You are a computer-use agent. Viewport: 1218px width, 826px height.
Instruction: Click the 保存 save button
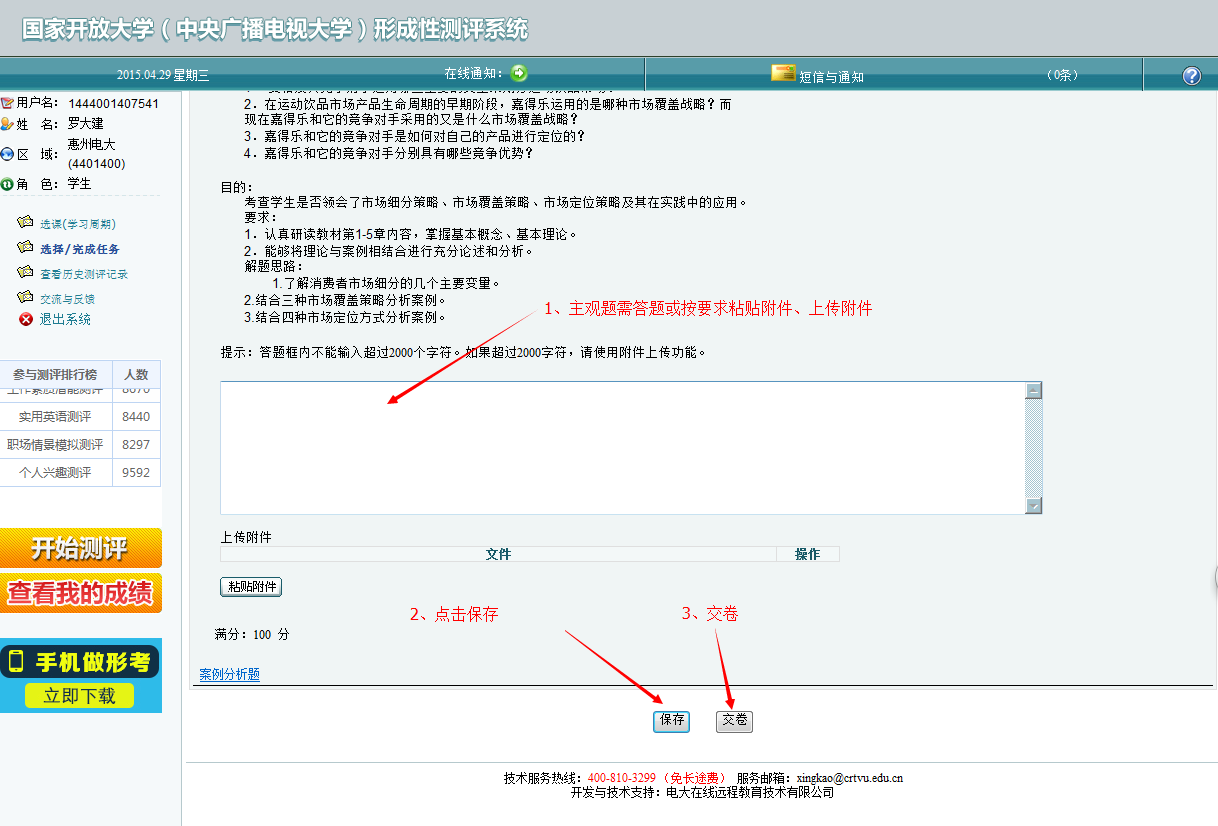click(671, 721)
